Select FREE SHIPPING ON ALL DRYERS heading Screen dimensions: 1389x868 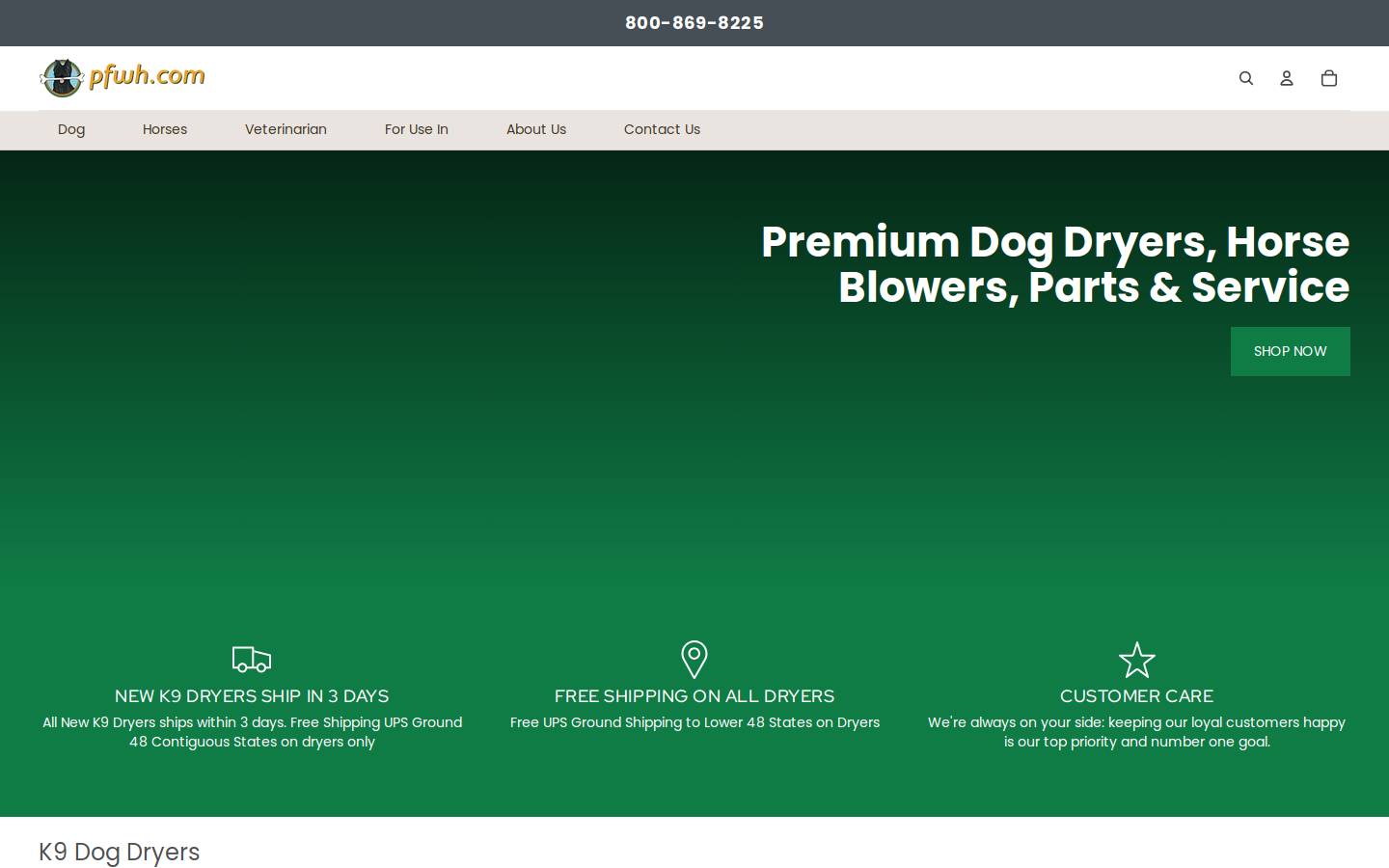pyautogui.click(x=694, y=696)
